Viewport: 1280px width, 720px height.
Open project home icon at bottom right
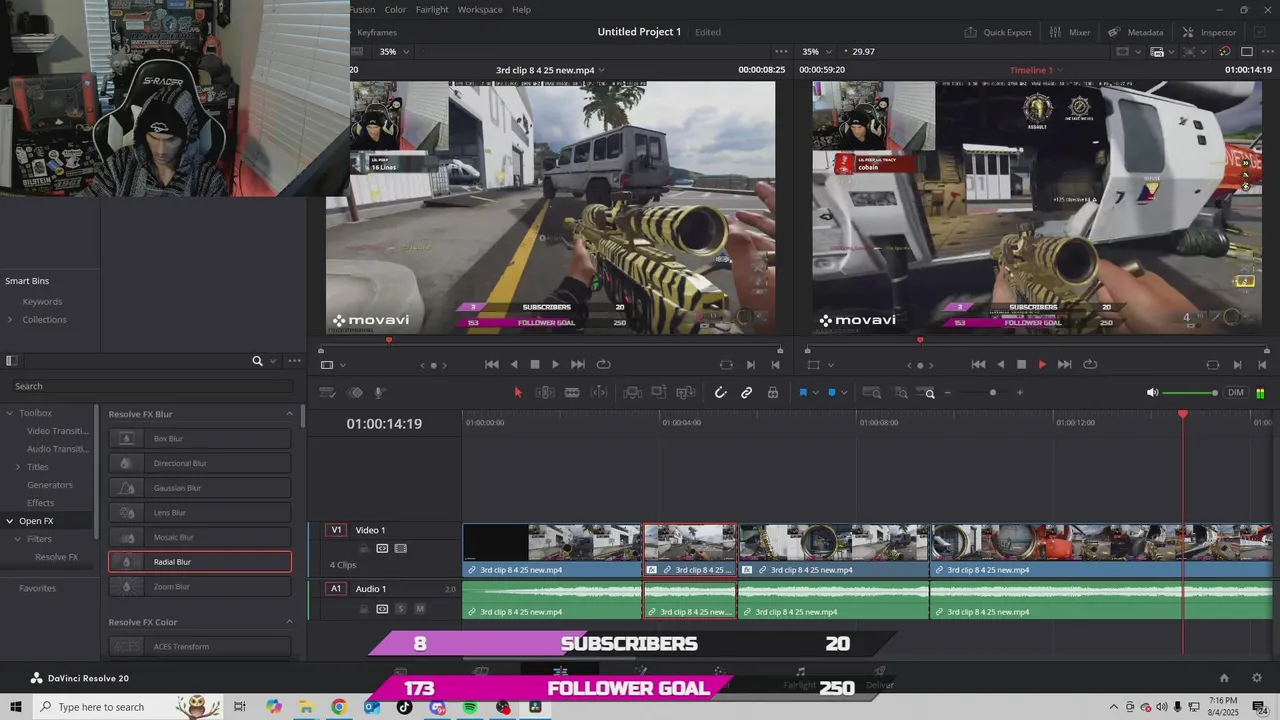(x=1224, y=678)
